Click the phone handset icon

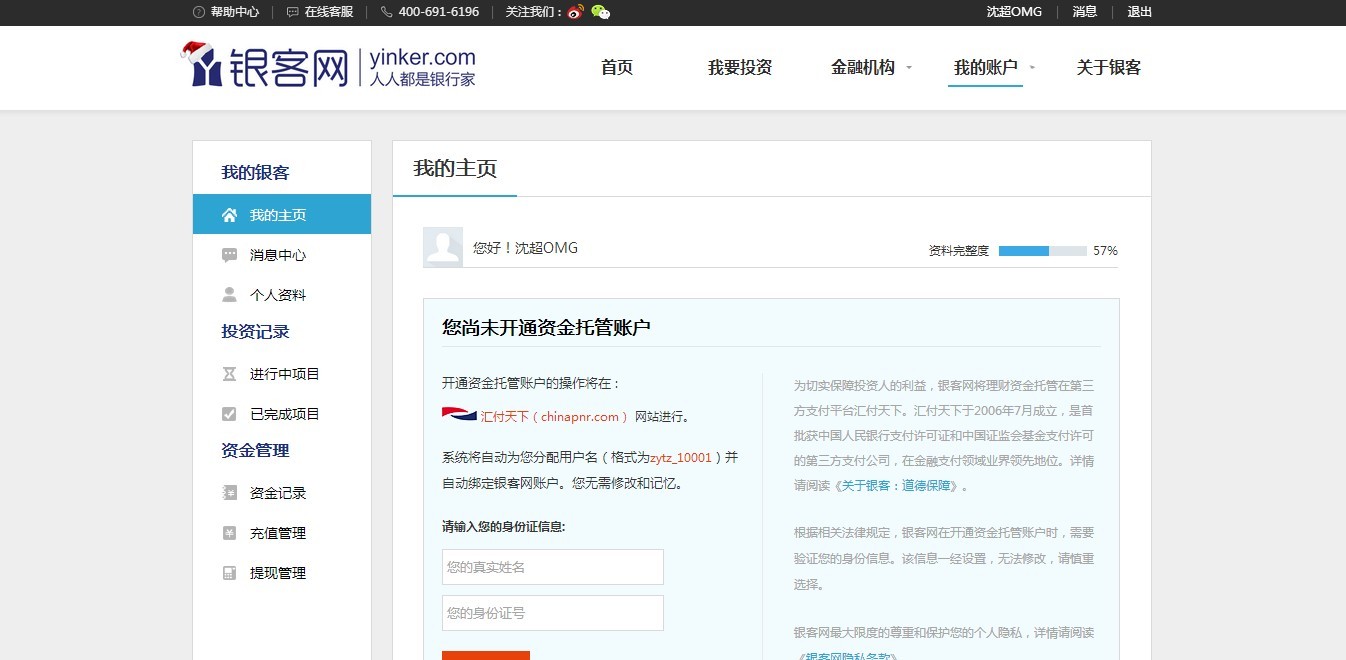pyautogui.click(x=387, y=12)
